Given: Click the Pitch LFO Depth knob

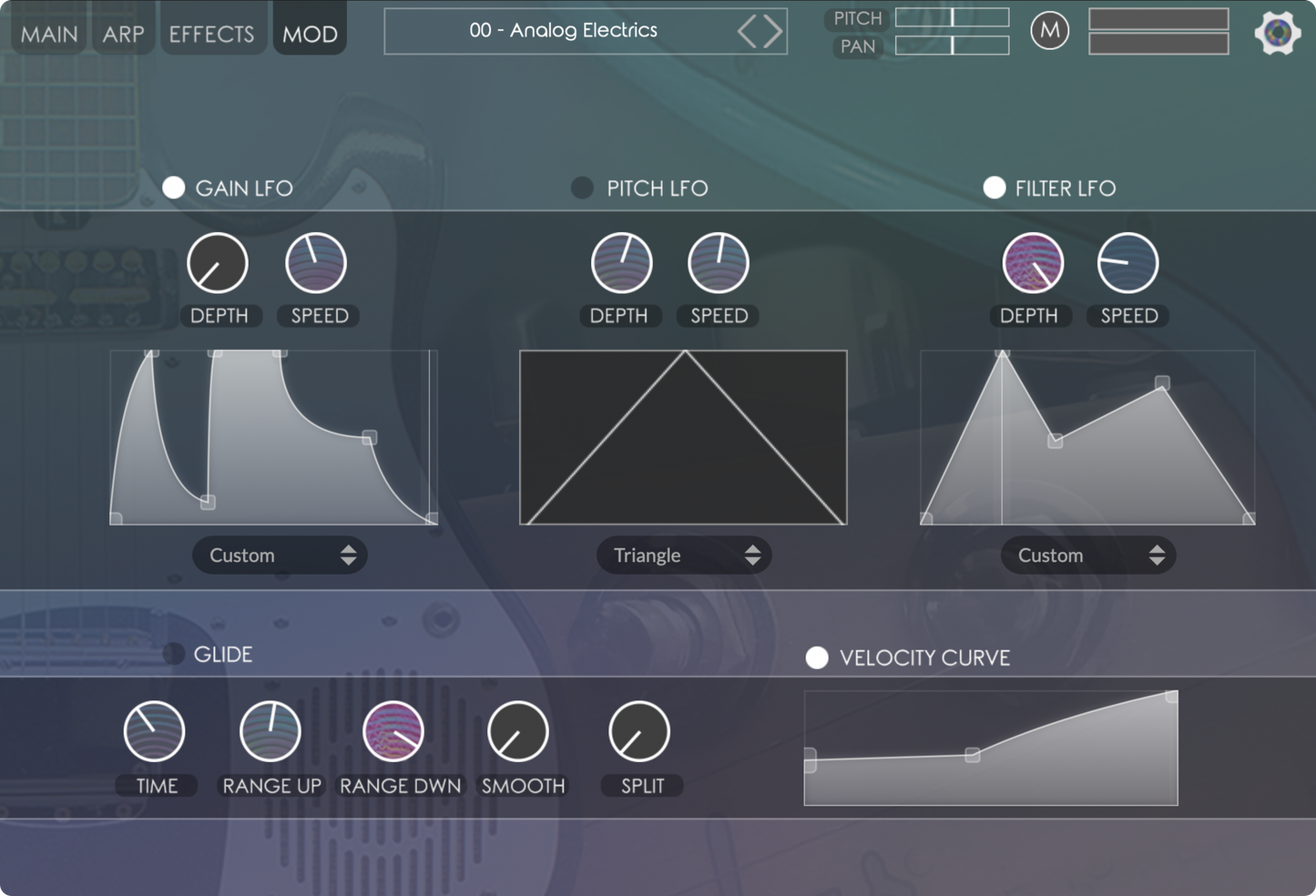Looking at the screenshot, I should (x=620, y=266).
